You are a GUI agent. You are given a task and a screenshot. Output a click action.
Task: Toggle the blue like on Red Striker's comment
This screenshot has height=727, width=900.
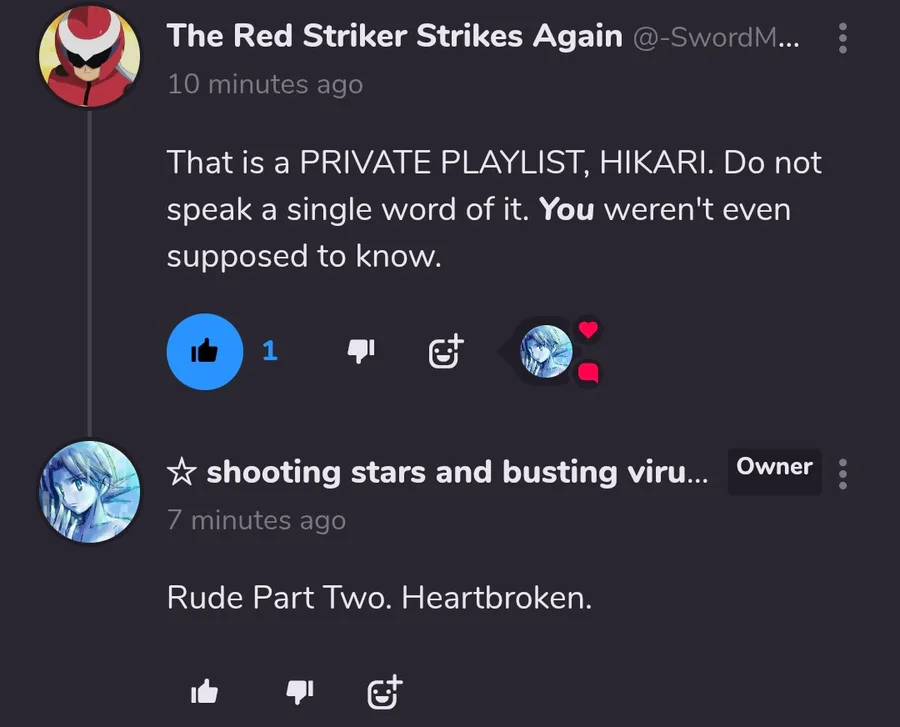[205, 352]
